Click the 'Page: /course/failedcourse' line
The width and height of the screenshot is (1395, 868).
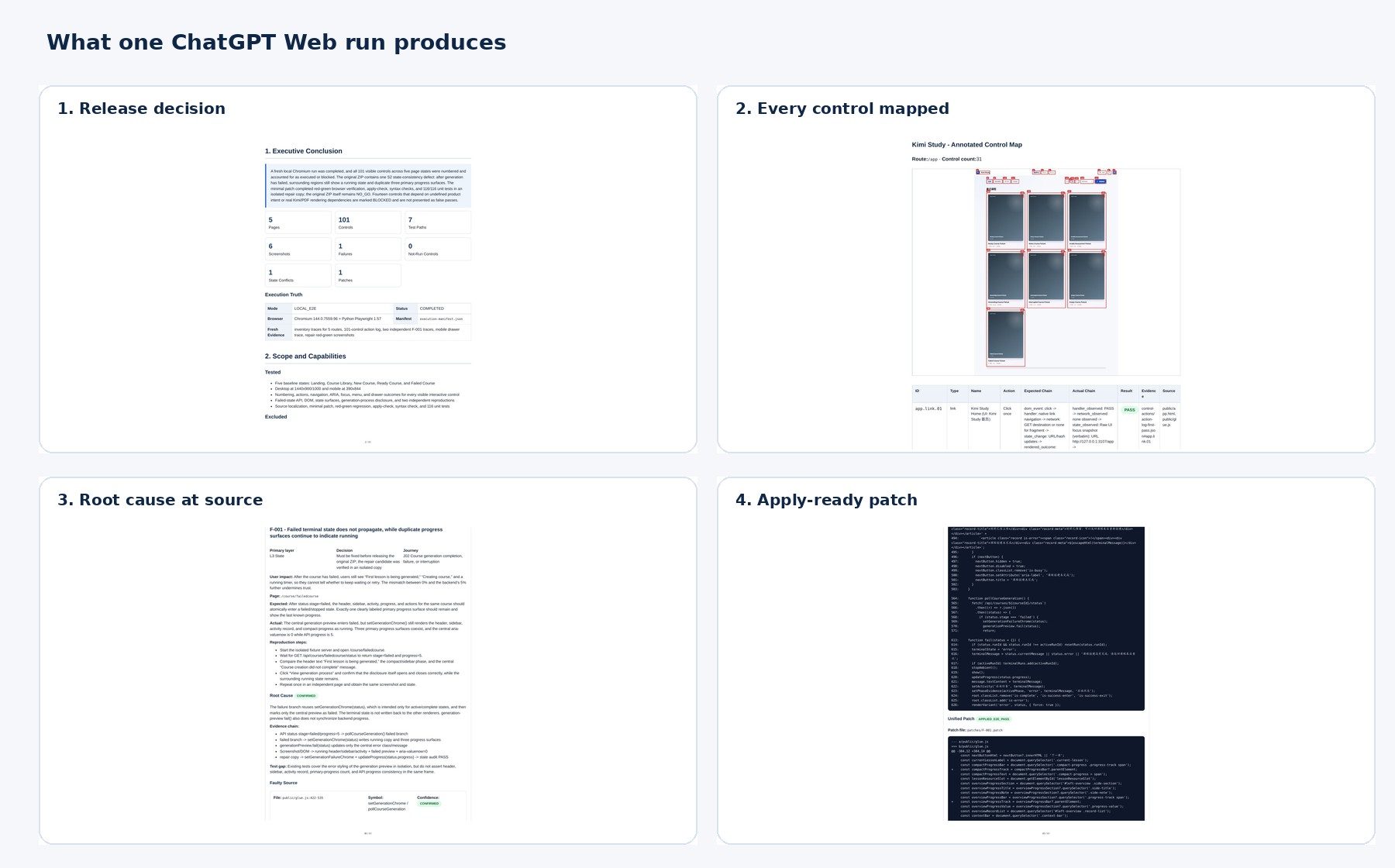tap(294, 596)
